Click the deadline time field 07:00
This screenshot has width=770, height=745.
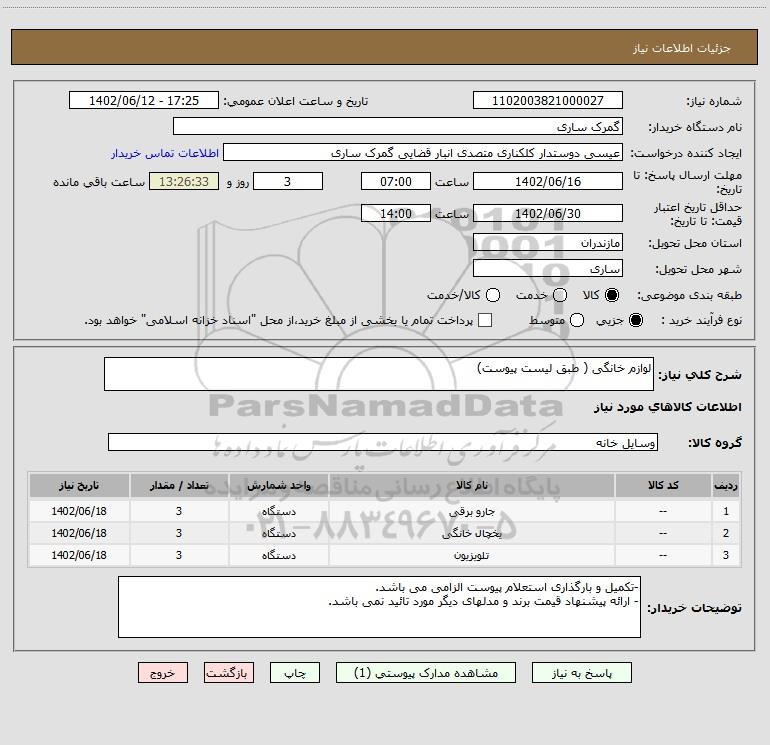(396, 181)
